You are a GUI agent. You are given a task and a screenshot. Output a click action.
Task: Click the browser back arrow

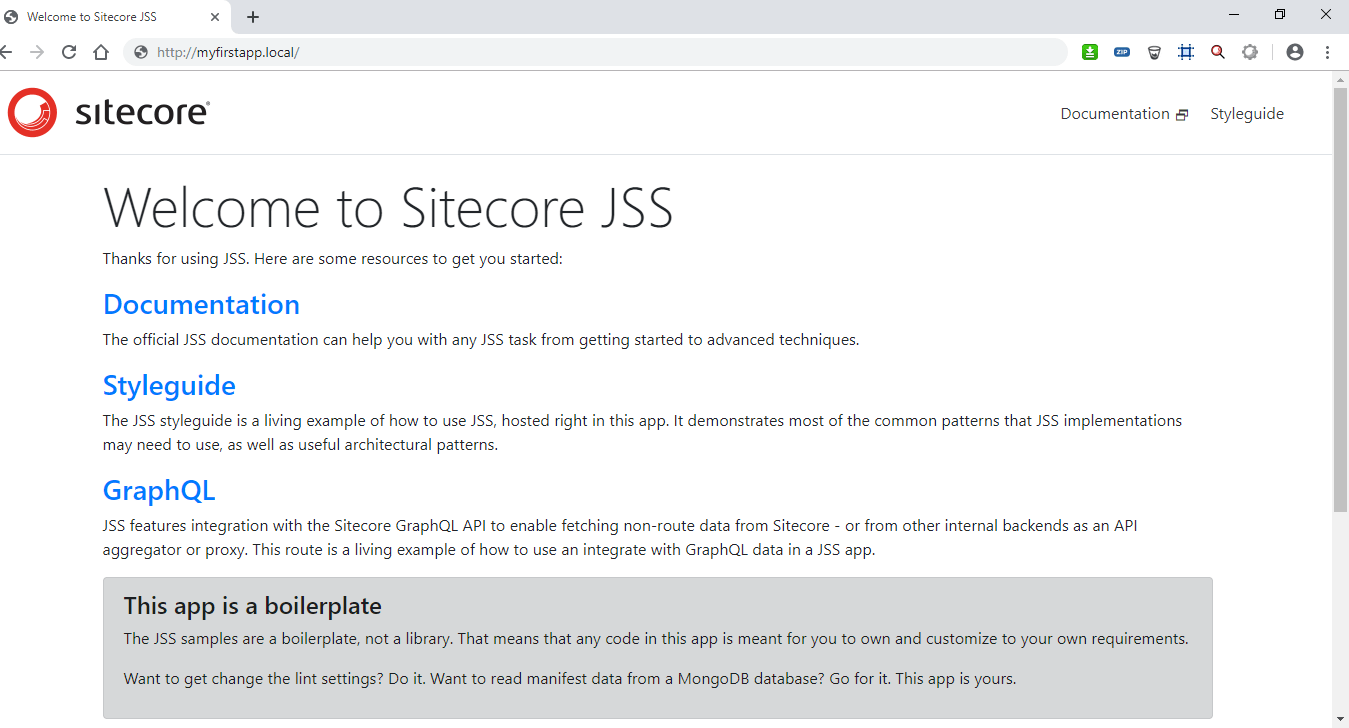tap(5, 52)
